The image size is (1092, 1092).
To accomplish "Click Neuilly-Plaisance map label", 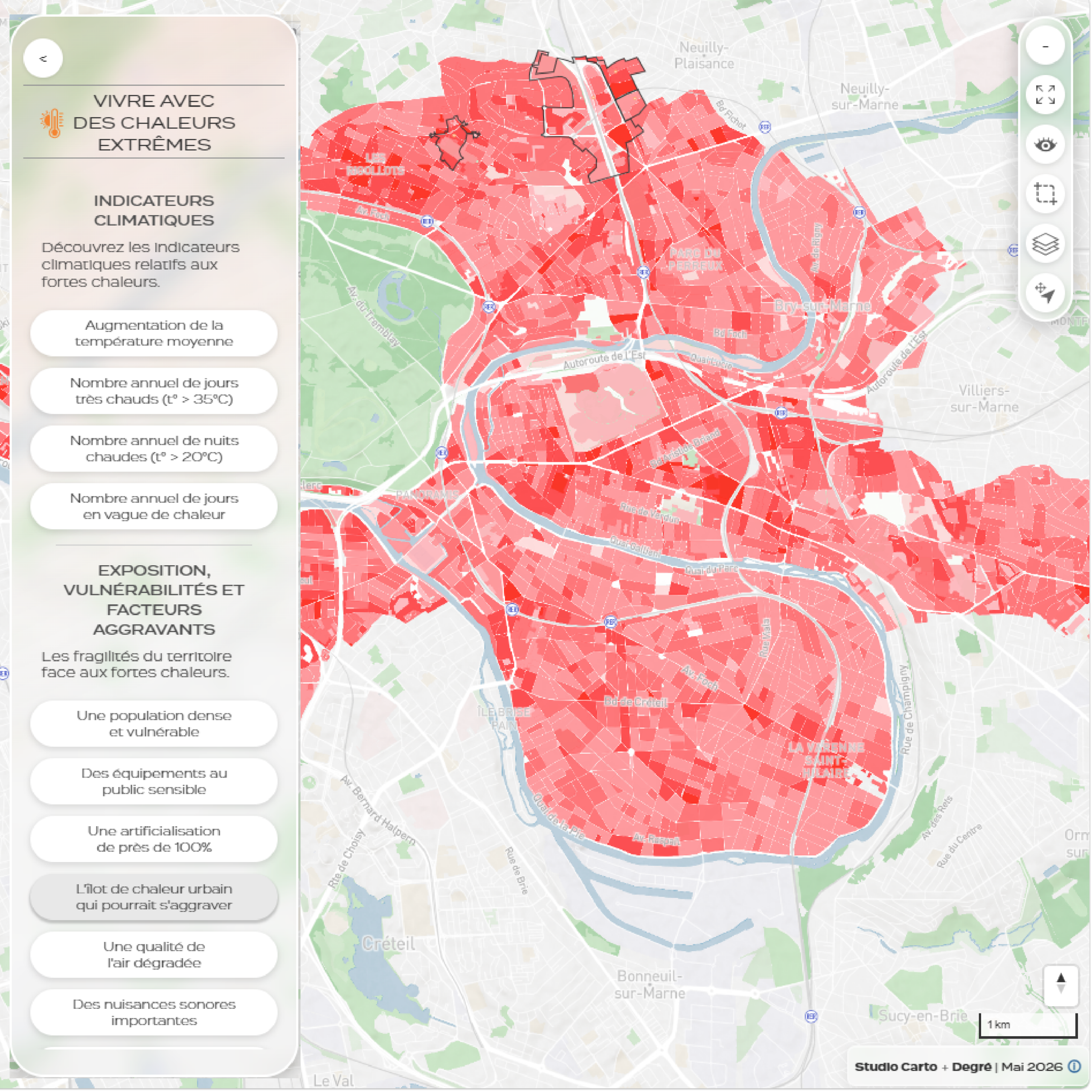I will 704,55.
